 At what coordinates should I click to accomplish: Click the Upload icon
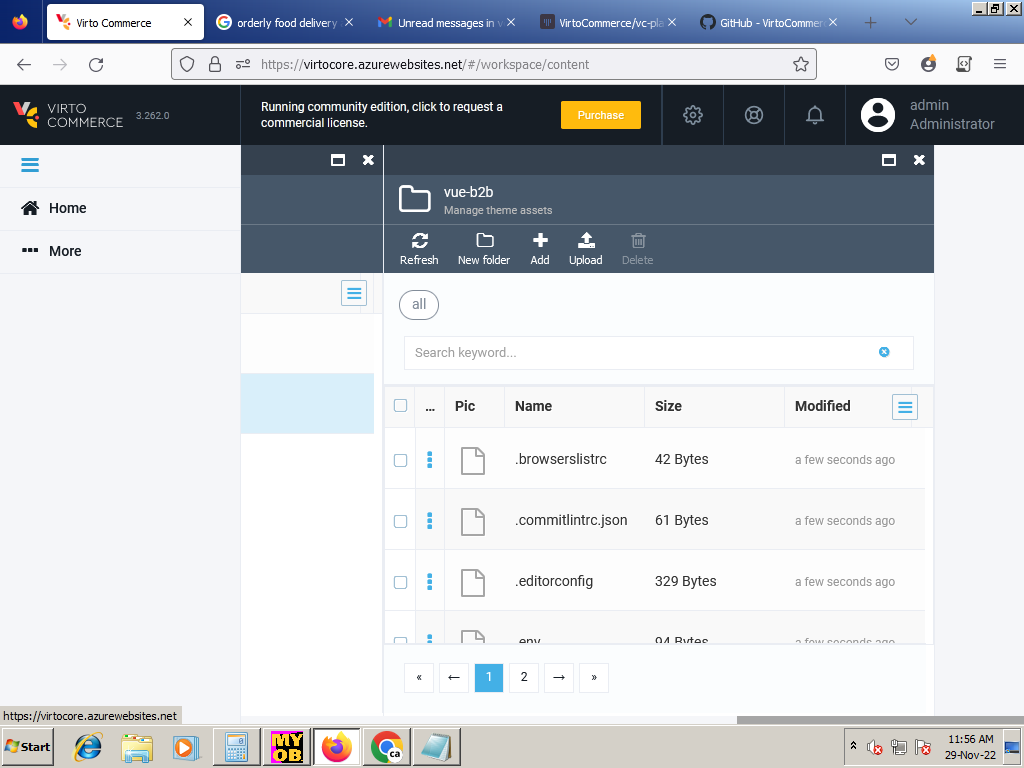coord(586,241)
